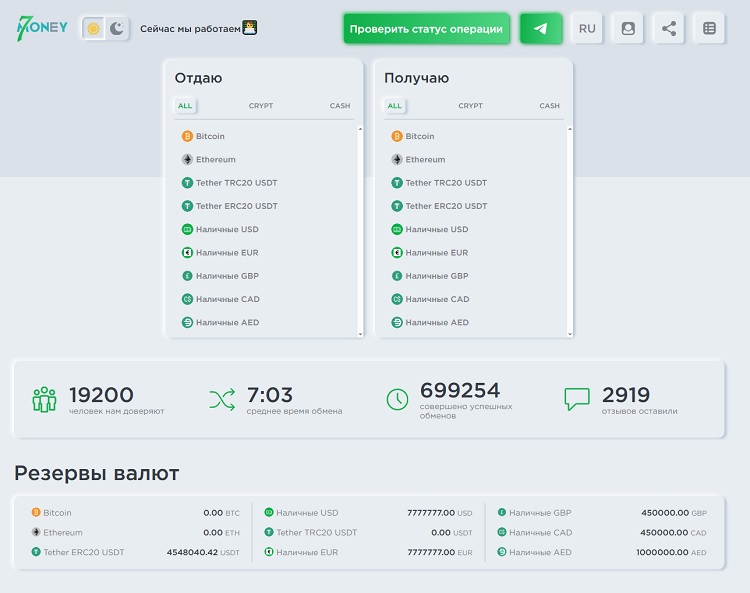Open the Telegram channel button
750x593 pixels.
[x=541, y=29]
